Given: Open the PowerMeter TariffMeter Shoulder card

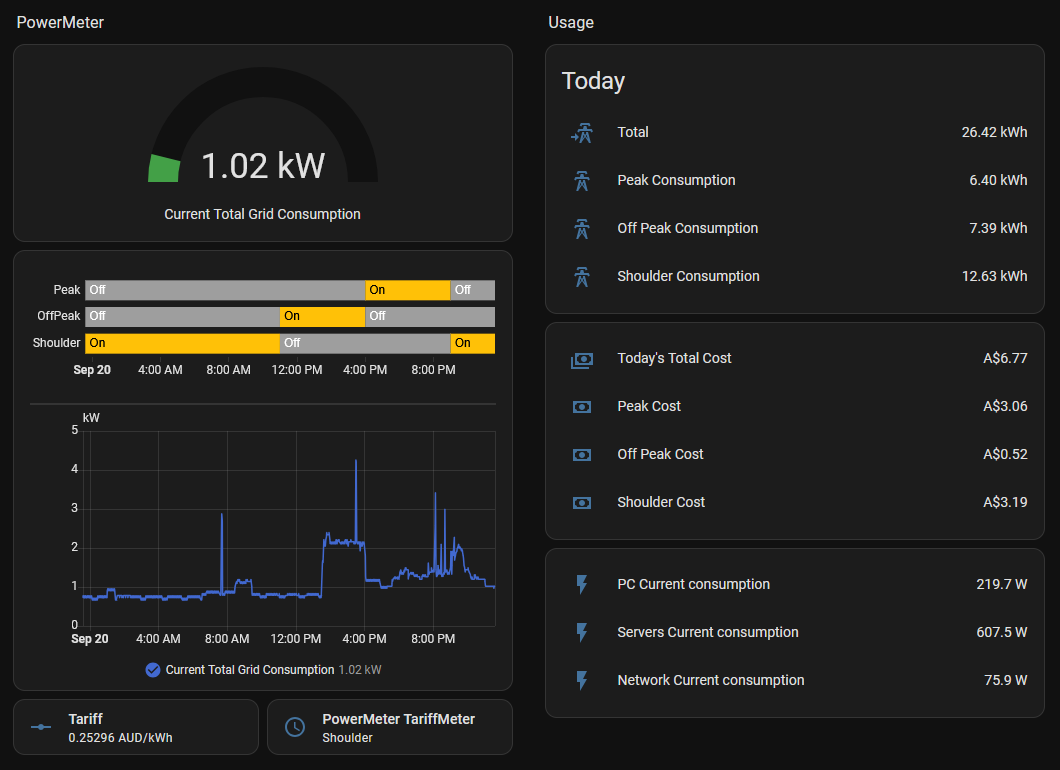Looking at the screenshot, I should point(390,727).
